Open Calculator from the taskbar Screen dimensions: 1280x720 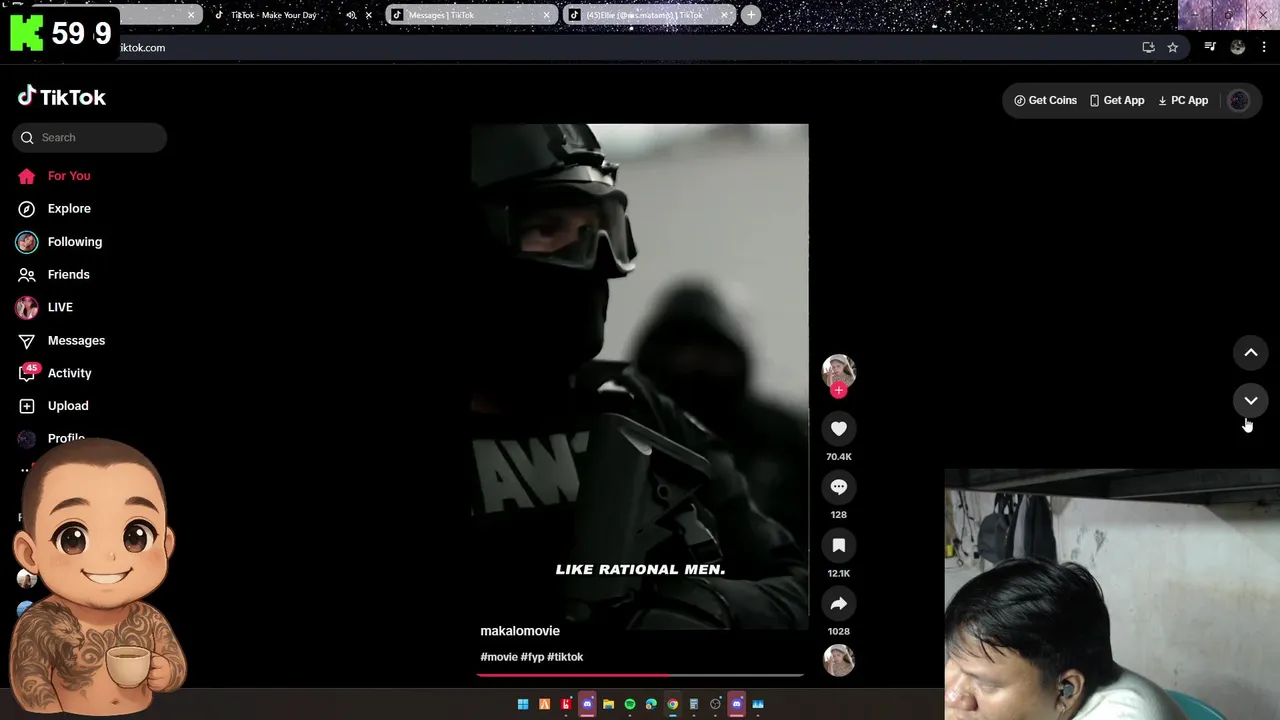coord(693,704)
